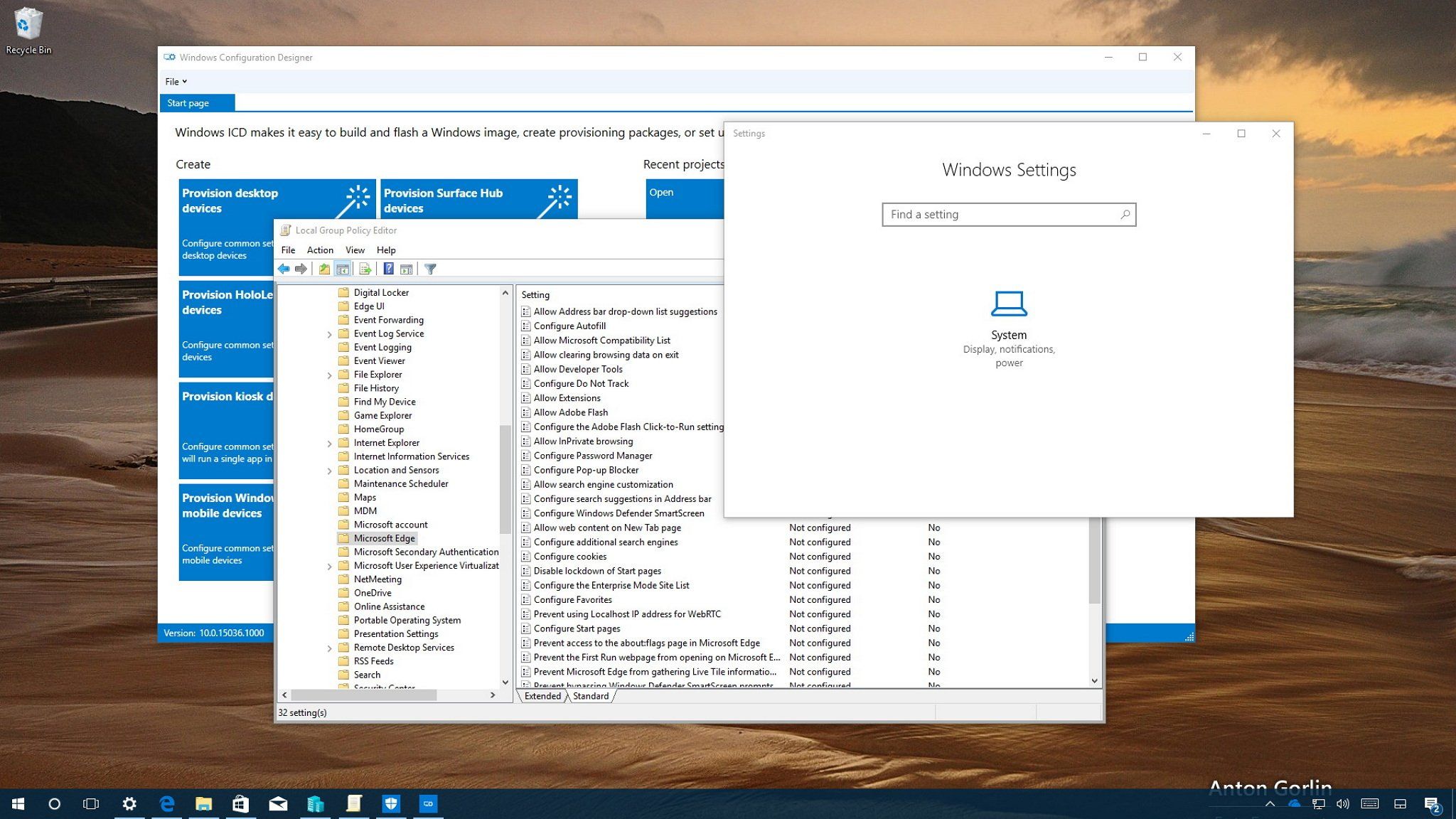Open the Action Center notification icon
1456x819 pixels.
coord(1432,804)
